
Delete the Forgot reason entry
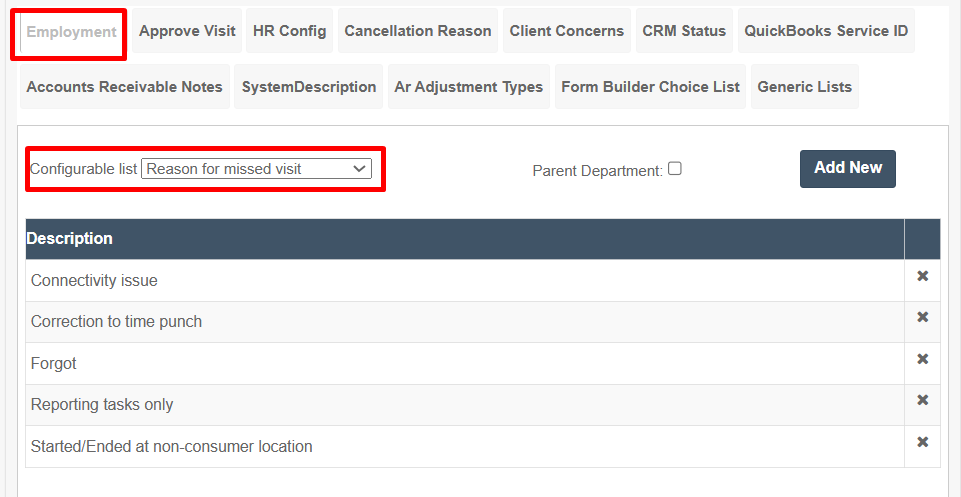click(922, 359)
